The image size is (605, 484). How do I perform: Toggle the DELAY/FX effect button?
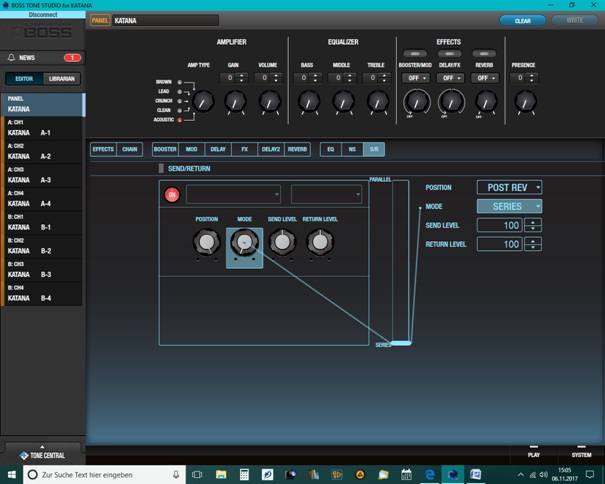(450, 53)
